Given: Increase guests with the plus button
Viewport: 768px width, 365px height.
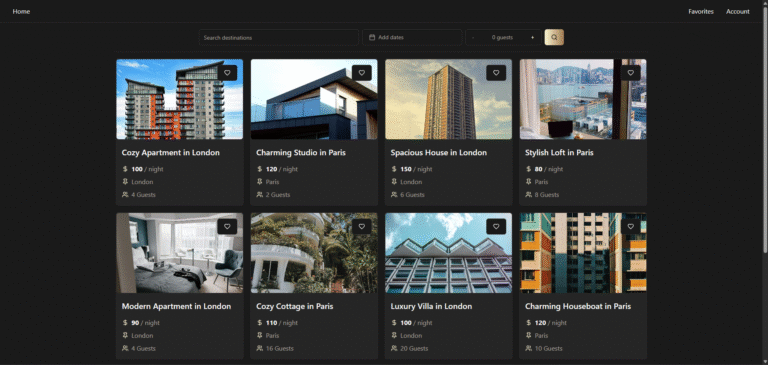Looking at the screenshot, I should coord(532,37).
